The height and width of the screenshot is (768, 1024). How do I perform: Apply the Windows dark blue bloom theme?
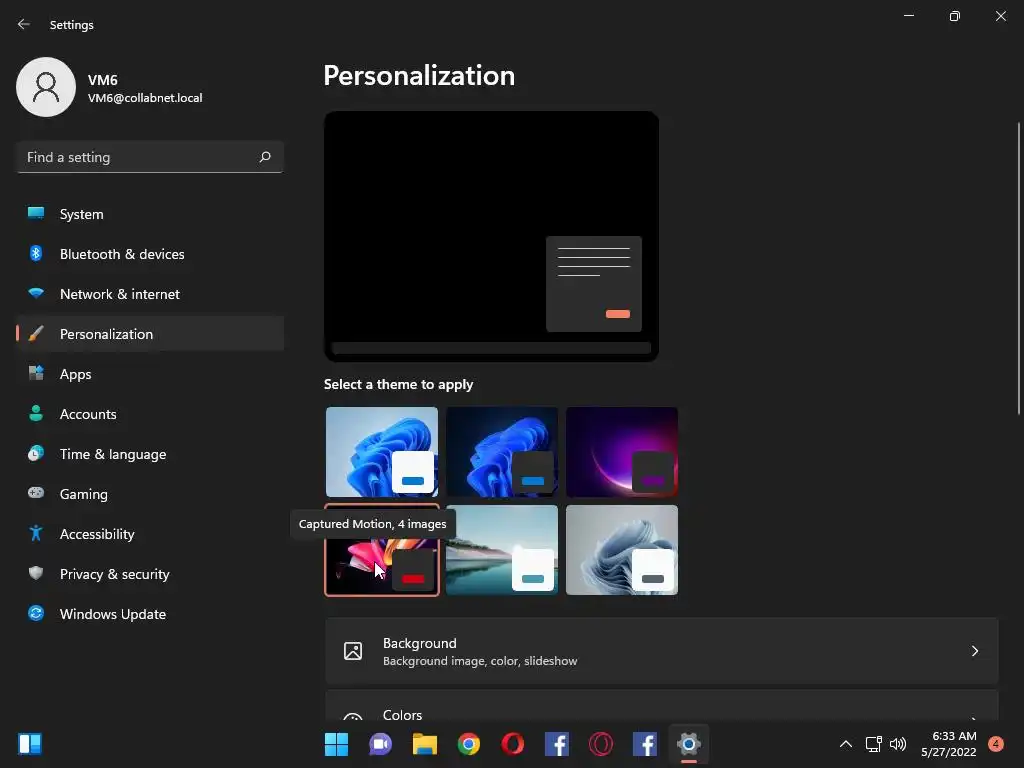point(502,452)
